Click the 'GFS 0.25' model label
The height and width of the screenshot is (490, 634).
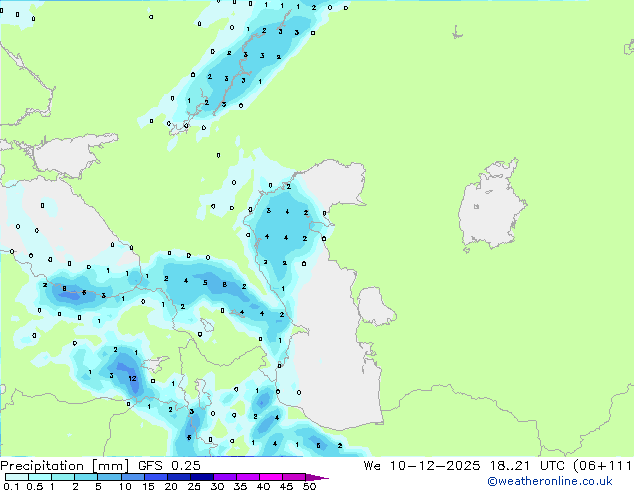point(169,466)
